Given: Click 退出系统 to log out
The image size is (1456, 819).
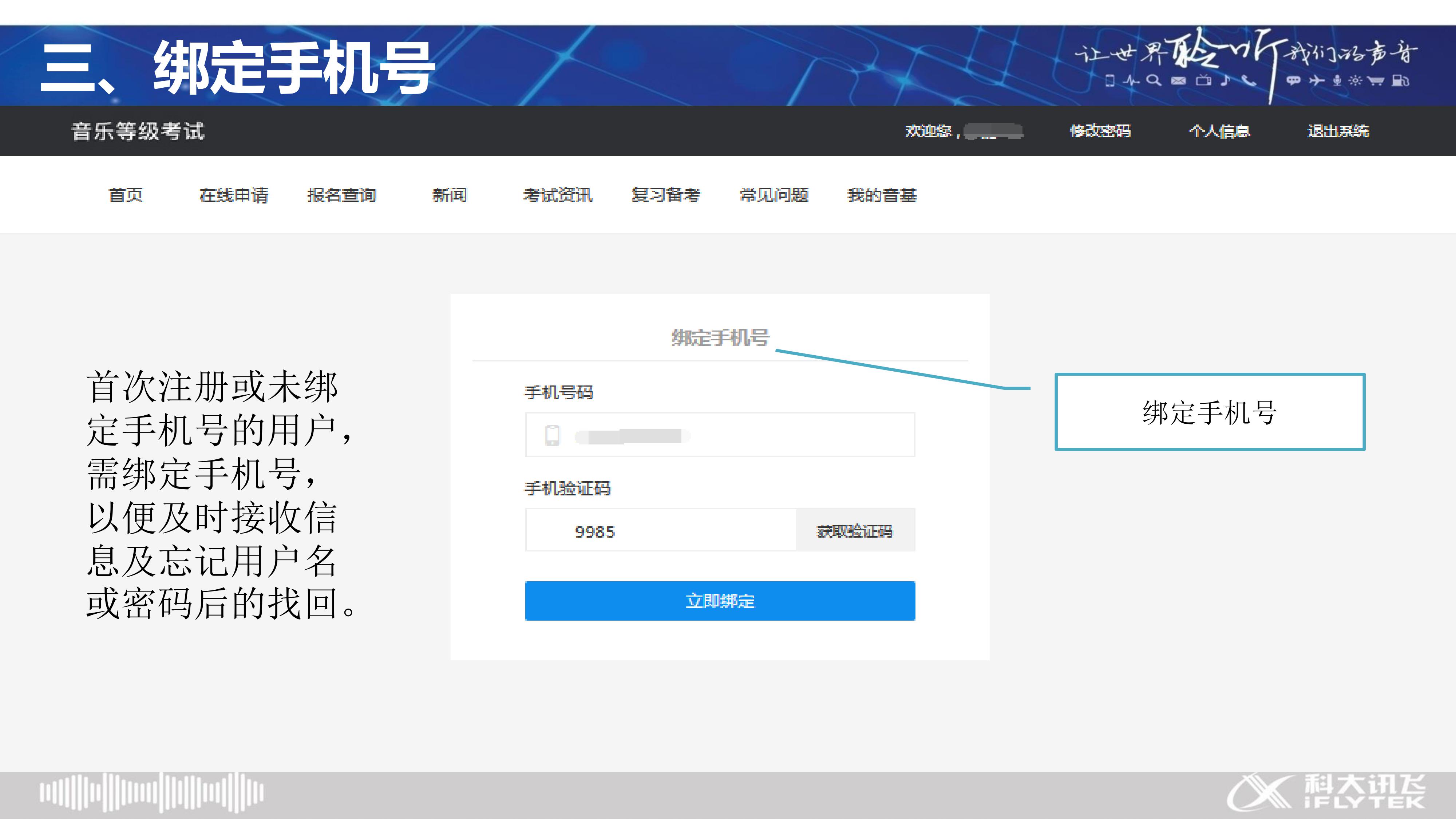Looking at the screenshot, I should point(1338,131).
